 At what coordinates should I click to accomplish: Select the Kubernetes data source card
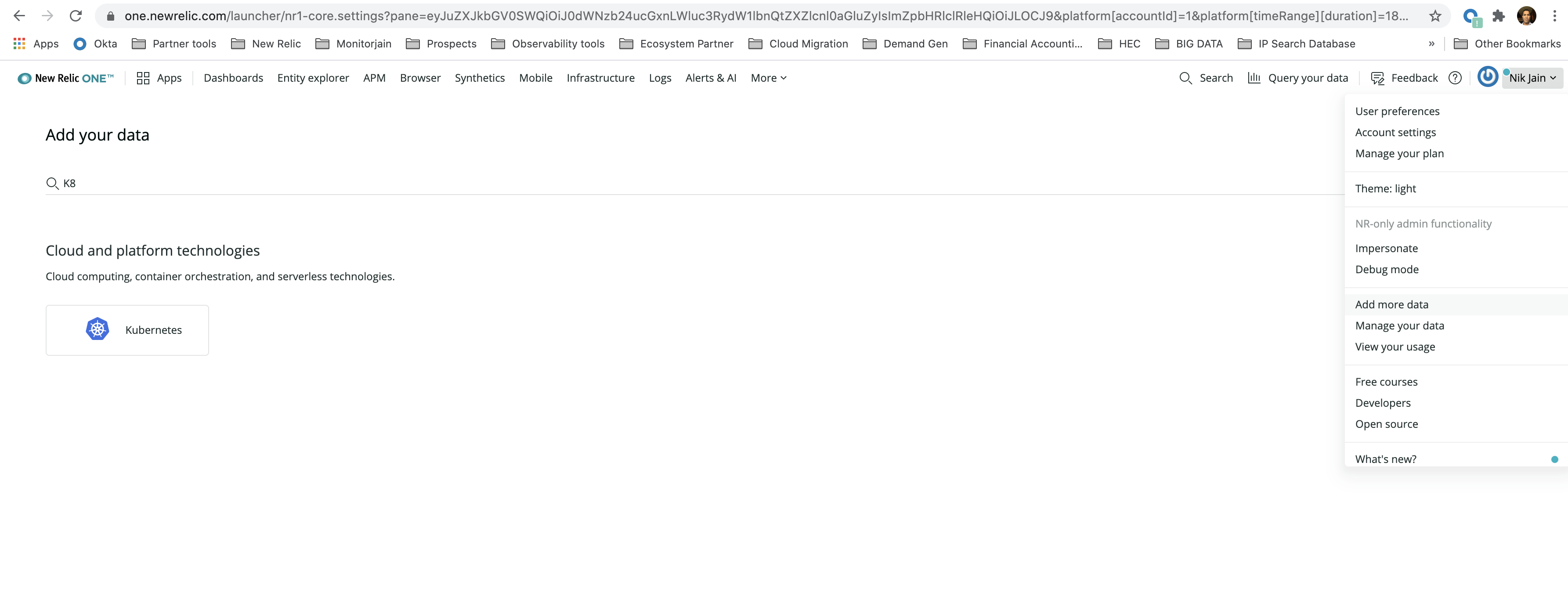click(127, 330)
